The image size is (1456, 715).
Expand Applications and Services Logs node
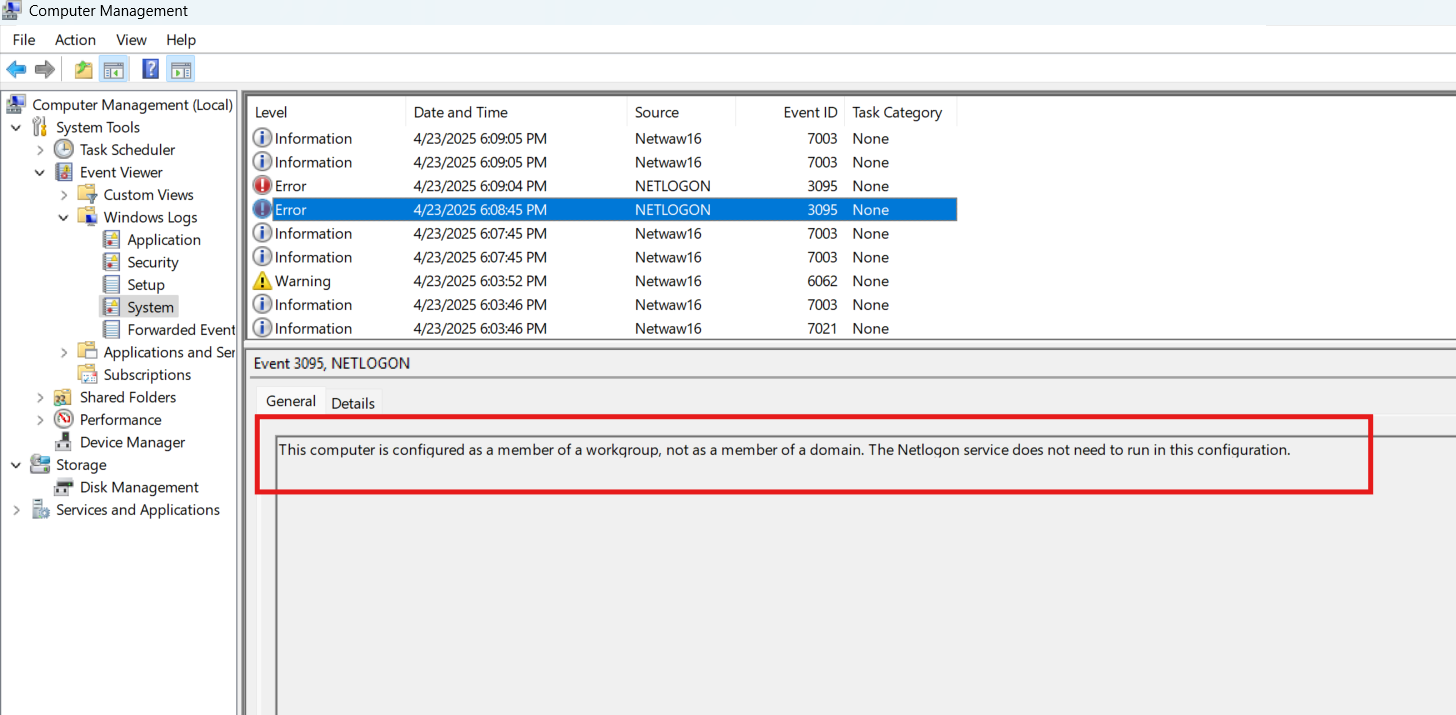coord(64,352)
